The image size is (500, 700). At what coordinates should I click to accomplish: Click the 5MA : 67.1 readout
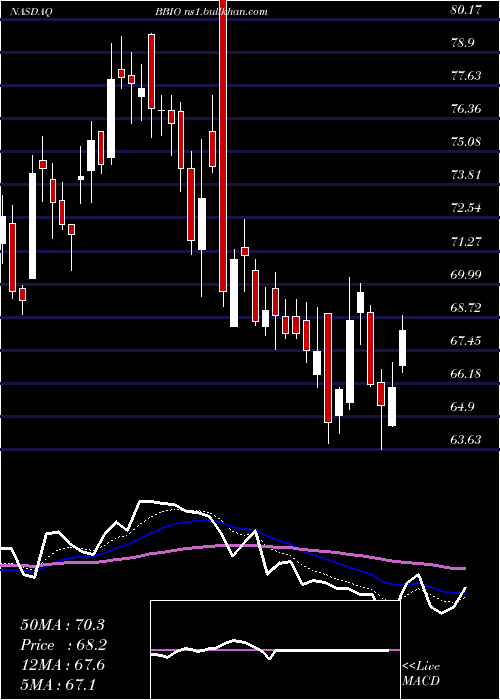[58, 684]
